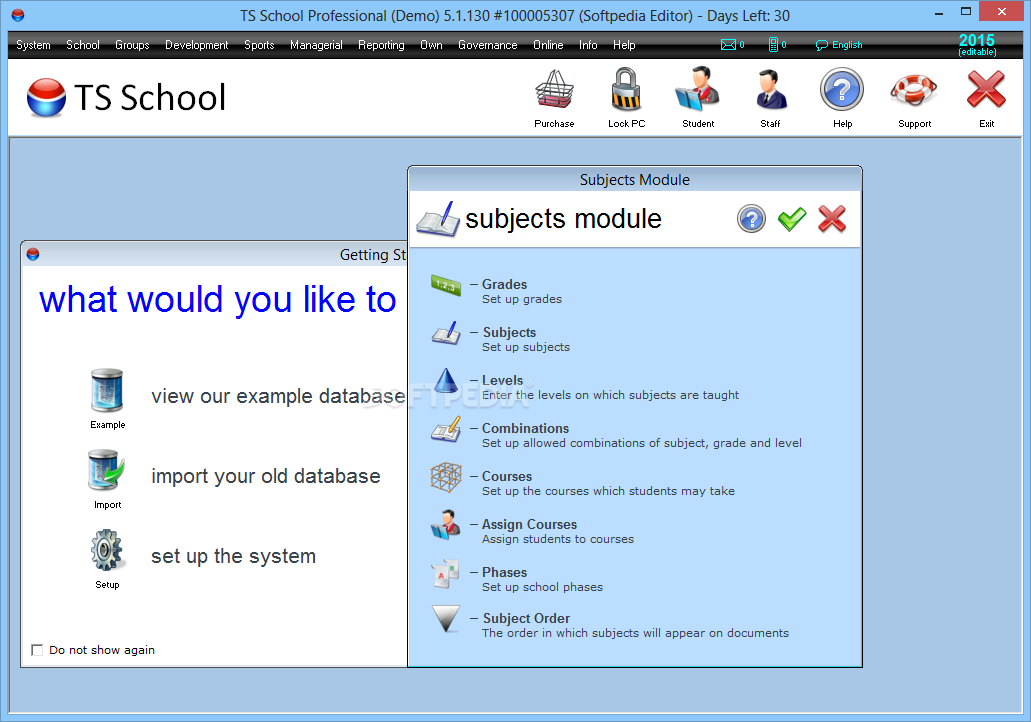Screen dimensions: 1031x722
Task: Open the Groups menu
Action: (132, 45)
